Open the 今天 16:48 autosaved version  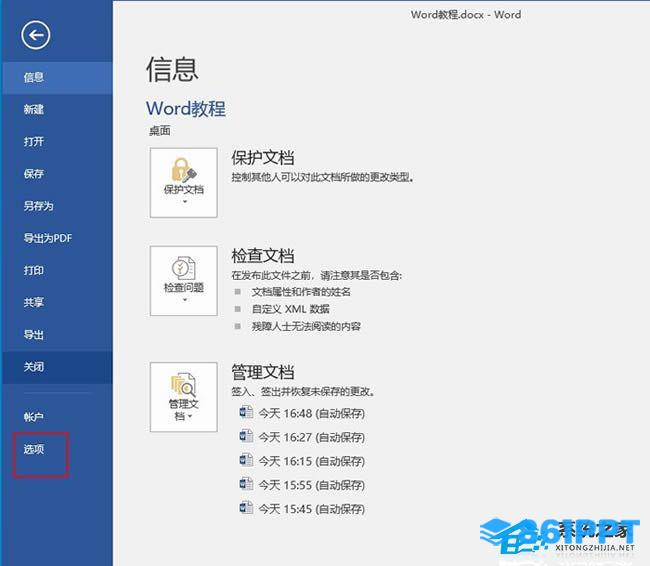point(312,414)
